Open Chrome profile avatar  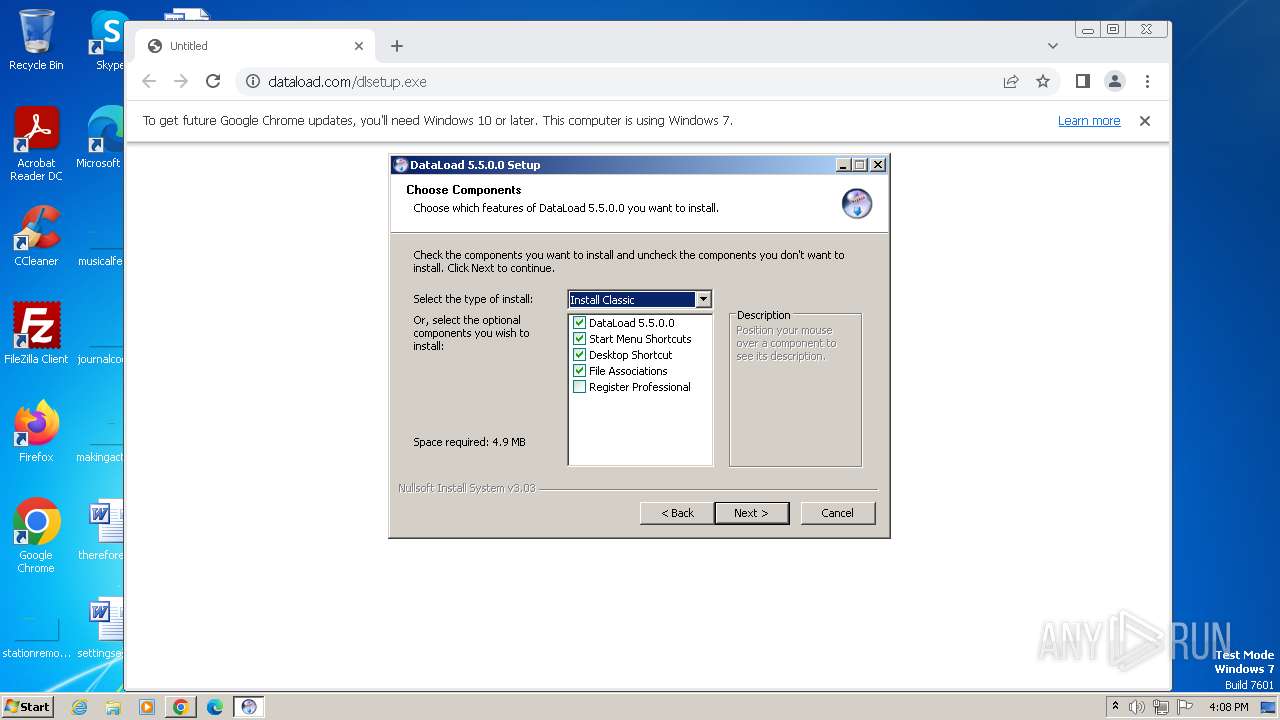pos(1115,81)
